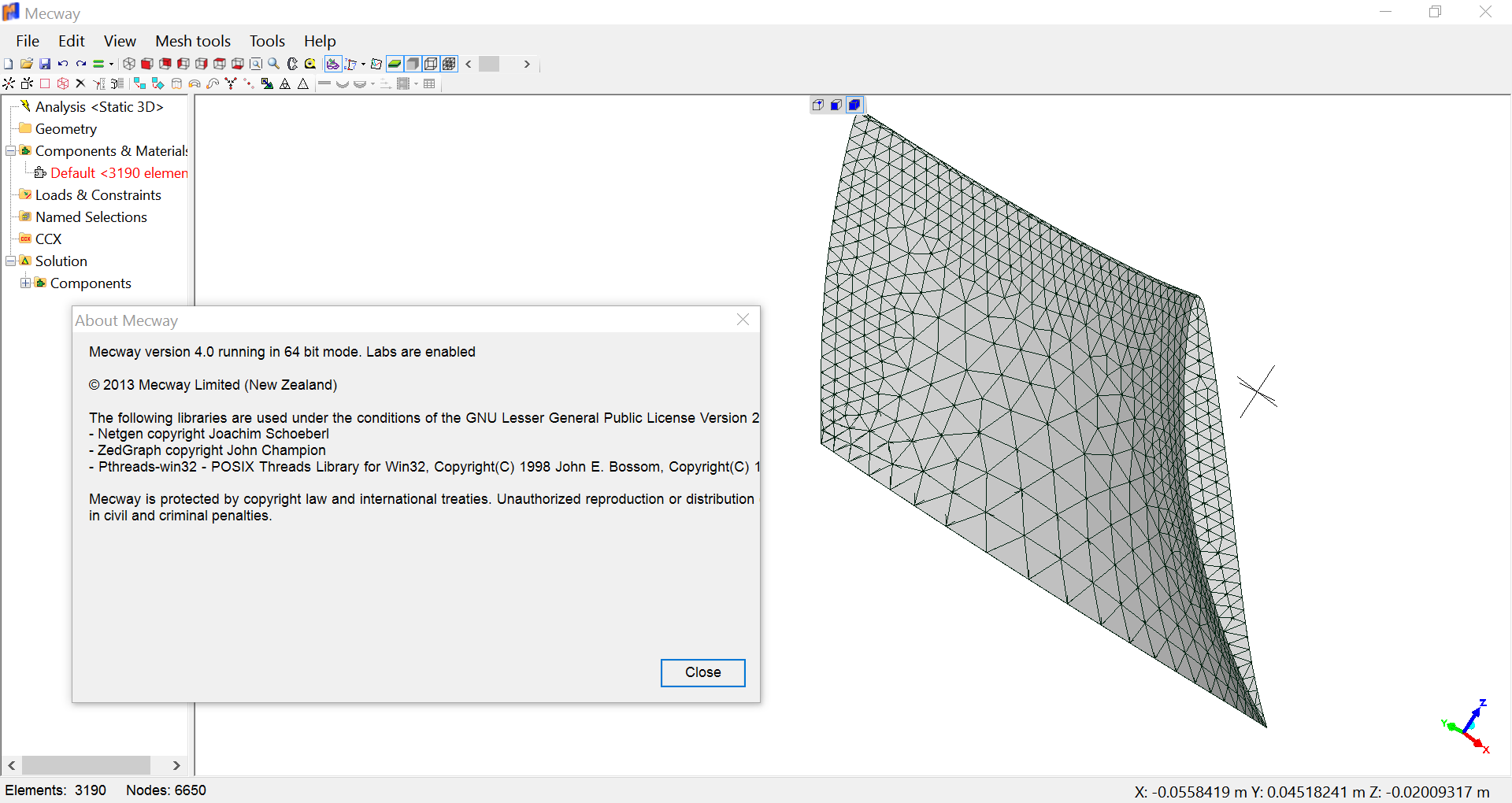
Task: Select the CCX tree item
Action: click(48, 239)
